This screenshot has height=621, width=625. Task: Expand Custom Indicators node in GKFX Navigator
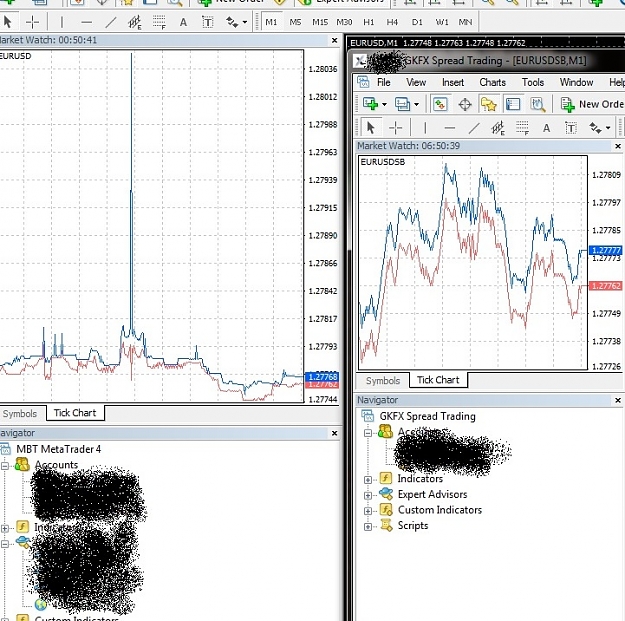(368, 511)
